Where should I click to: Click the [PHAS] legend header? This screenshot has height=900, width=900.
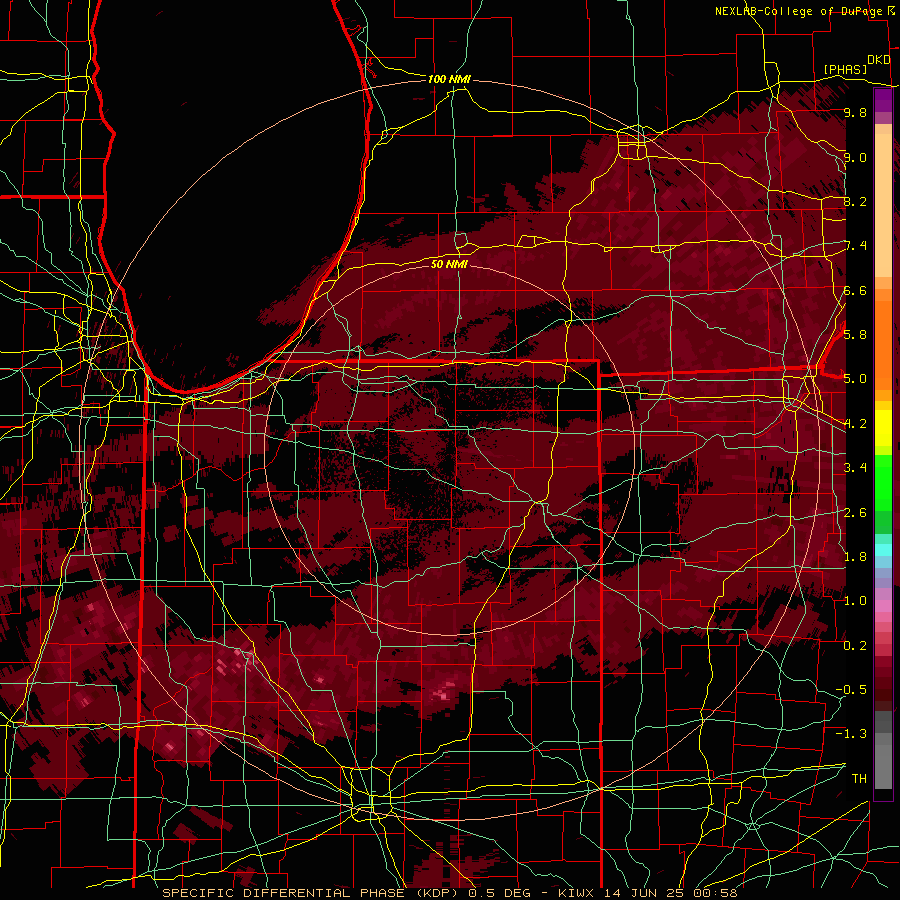pos(845,69)
